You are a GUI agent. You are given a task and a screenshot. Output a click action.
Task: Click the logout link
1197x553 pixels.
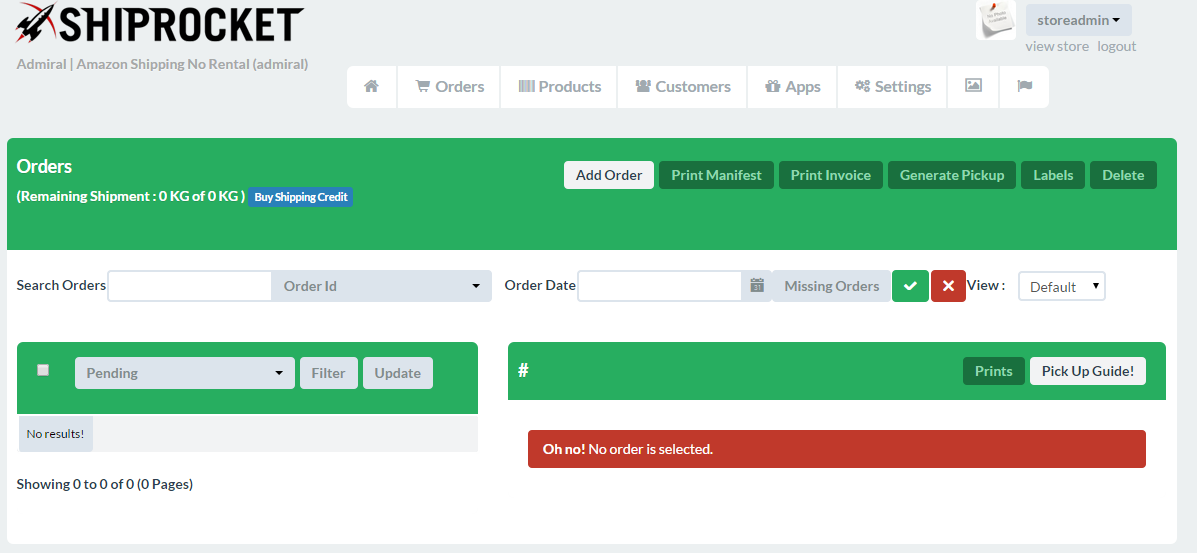point(1116,46)
